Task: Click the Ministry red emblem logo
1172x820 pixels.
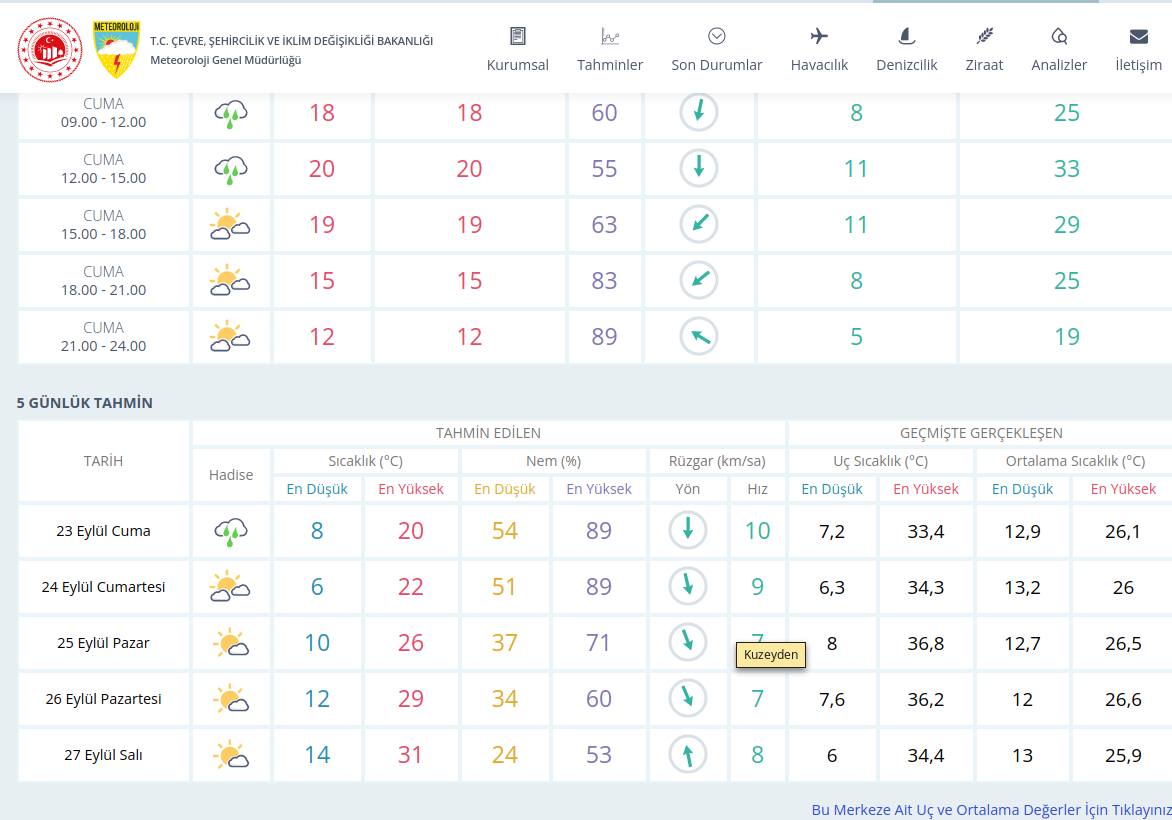Action: click(x=49, y=50)
